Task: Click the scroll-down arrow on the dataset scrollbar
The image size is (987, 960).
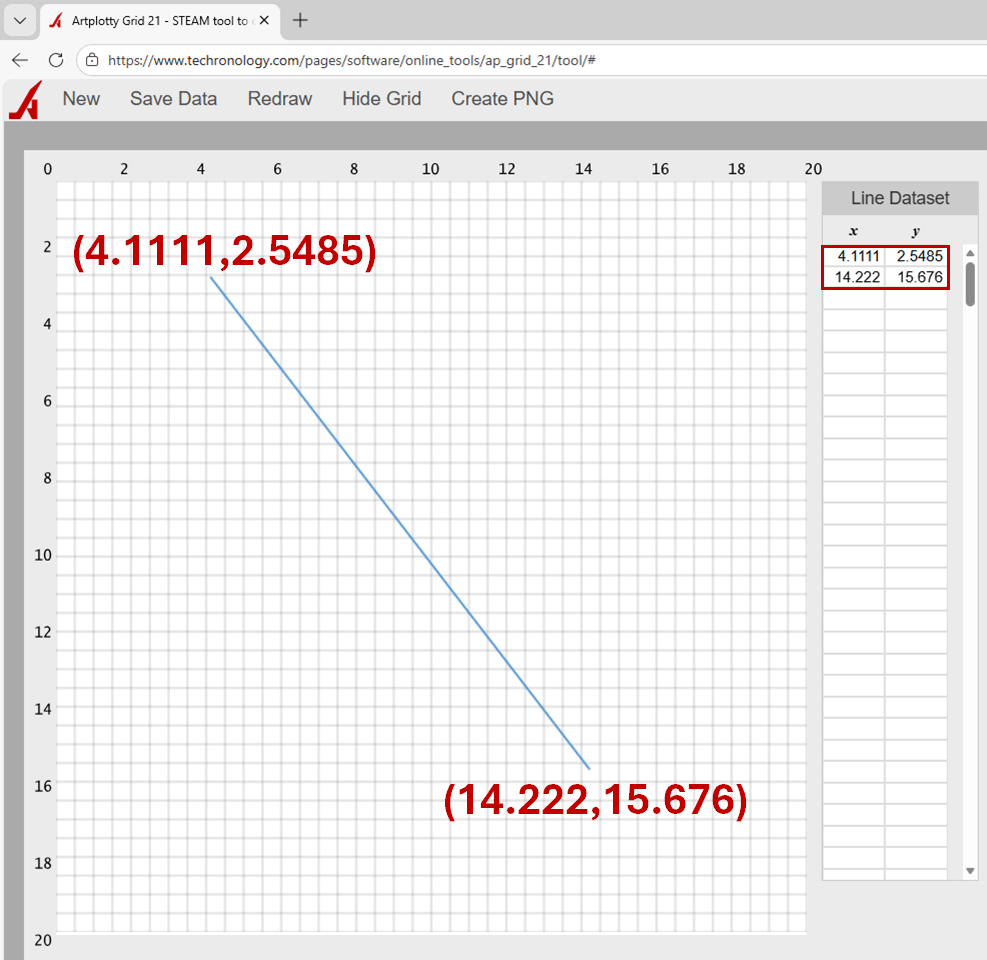Action: tap(968, 870)
